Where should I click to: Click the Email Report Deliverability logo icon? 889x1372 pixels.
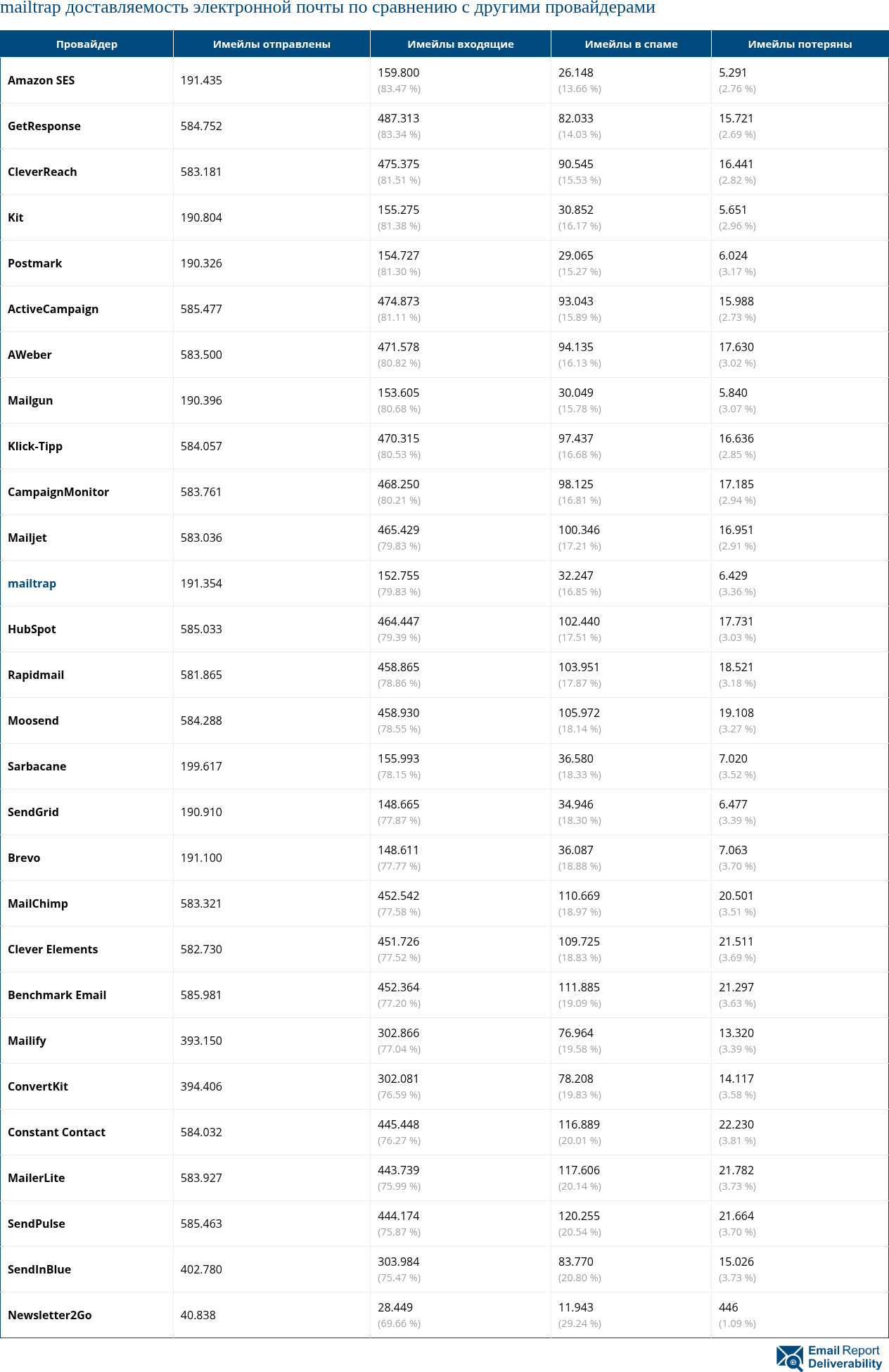(789, 1357)
